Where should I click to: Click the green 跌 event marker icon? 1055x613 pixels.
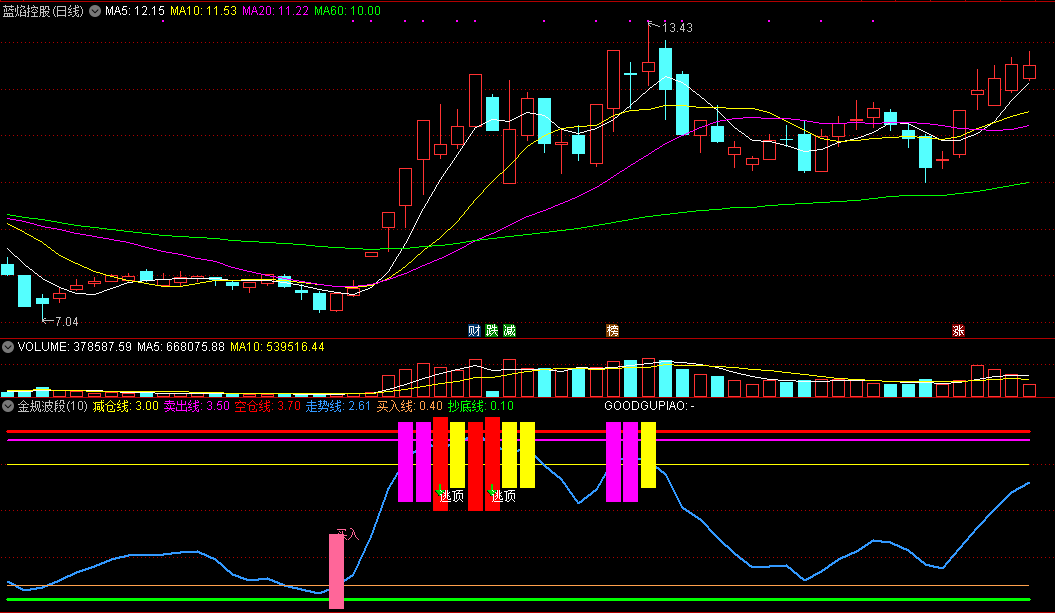click(492, 330)
